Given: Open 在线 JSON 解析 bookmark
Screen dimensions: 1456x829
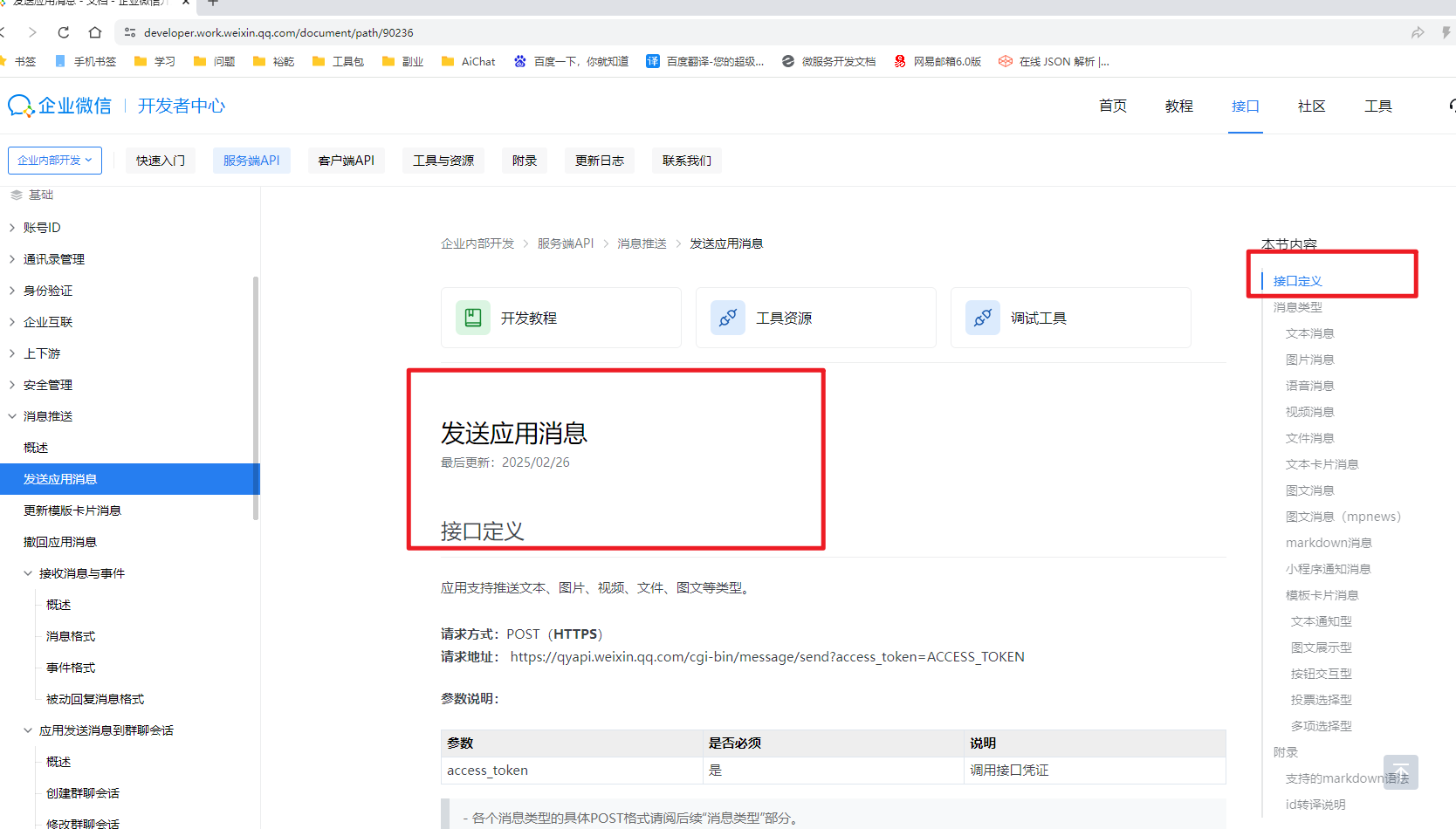Looking at the screenshot, I should pyautogui.click(x=1054, y=61).
